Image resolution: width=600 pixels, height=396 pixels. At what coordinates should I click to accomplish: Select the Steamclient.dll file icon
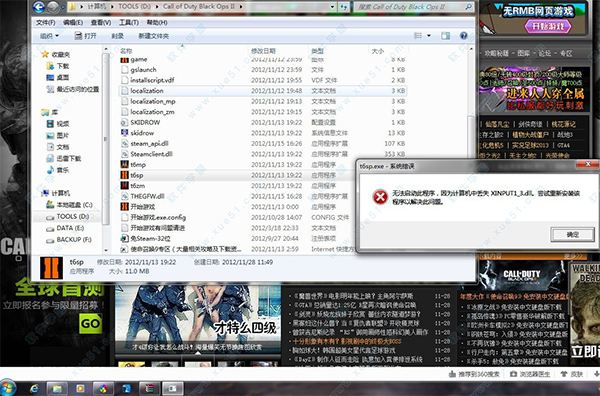click(124, 154)
